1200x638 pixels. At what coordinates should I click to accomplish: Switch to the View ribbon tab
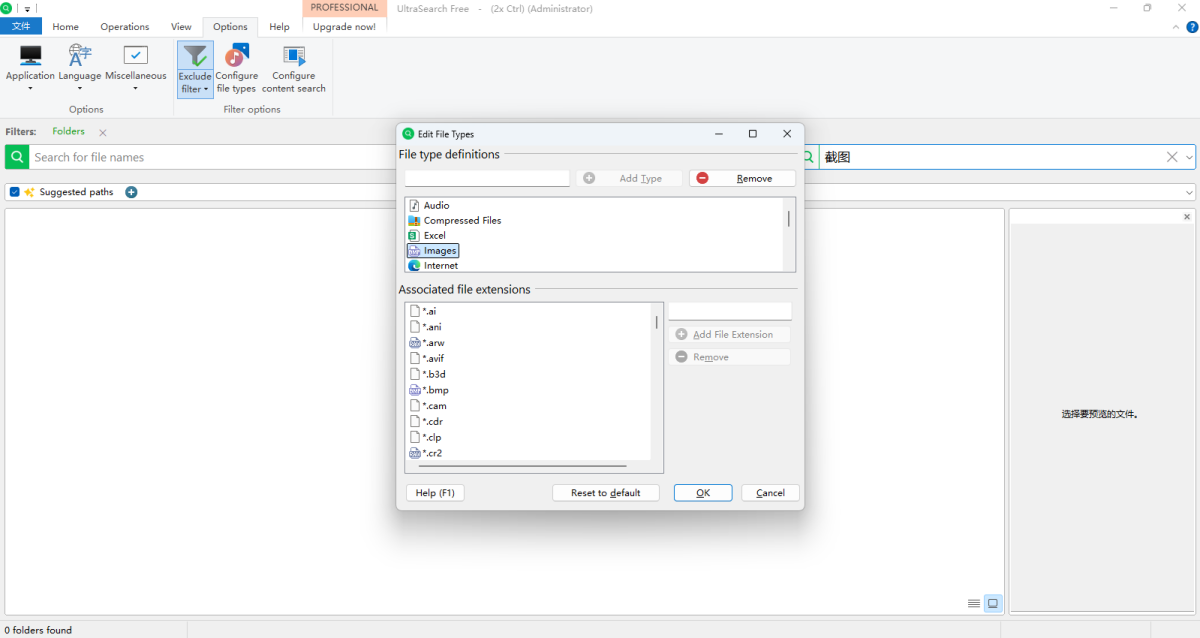coord(181,27)
